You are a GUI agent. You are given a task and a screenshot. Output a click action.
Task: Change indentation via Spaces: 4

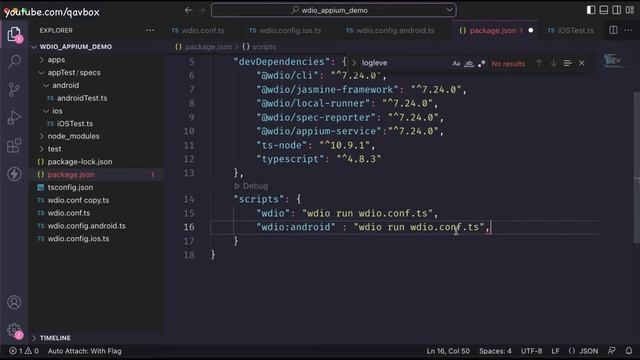click(495, 351)
